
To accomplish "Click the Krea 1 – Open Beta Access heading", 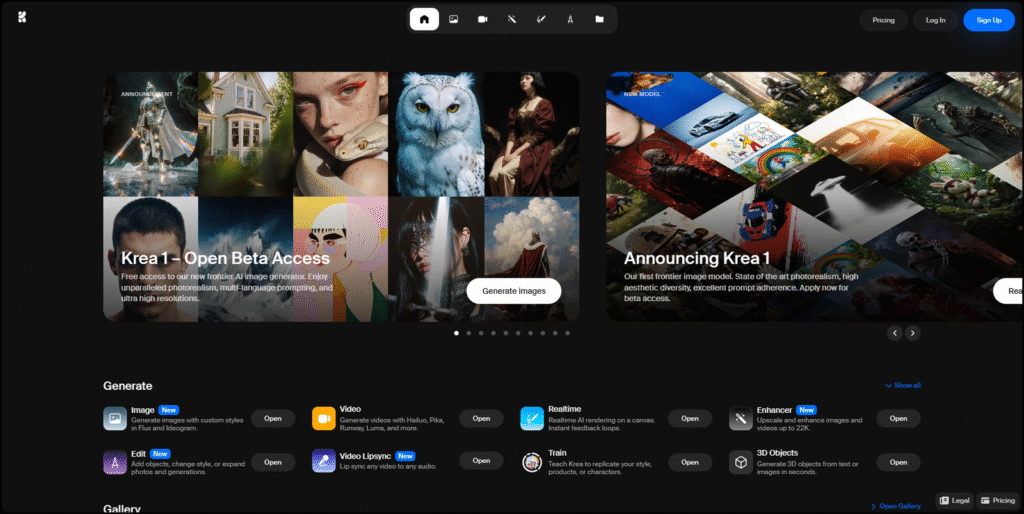I will click(225, 258).
